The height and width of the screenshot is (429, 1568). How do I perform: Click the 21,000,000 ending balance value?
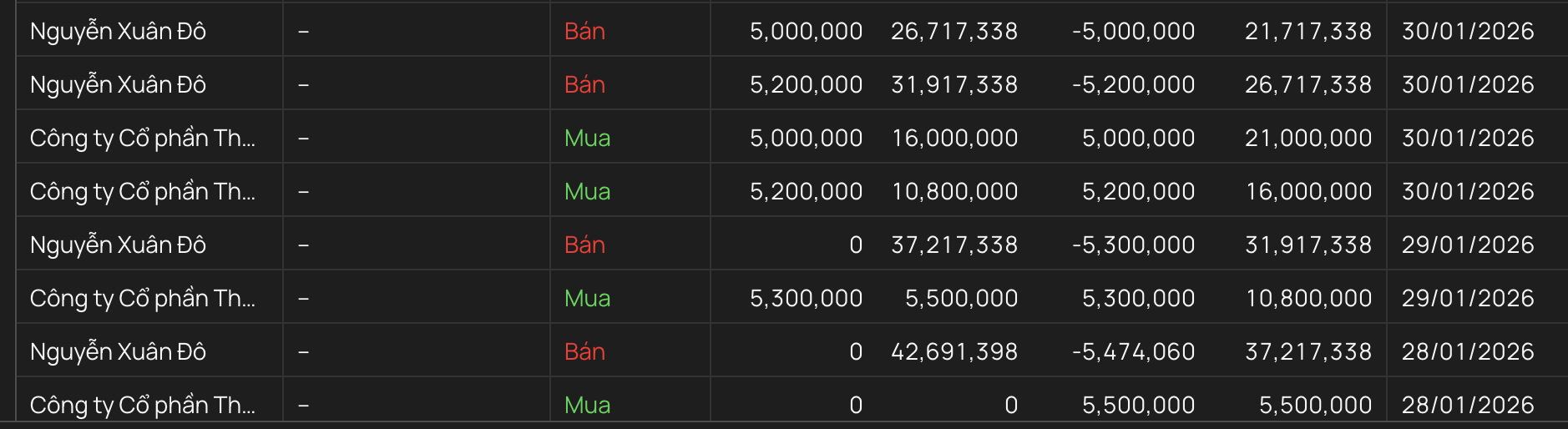coord(1308,138)
